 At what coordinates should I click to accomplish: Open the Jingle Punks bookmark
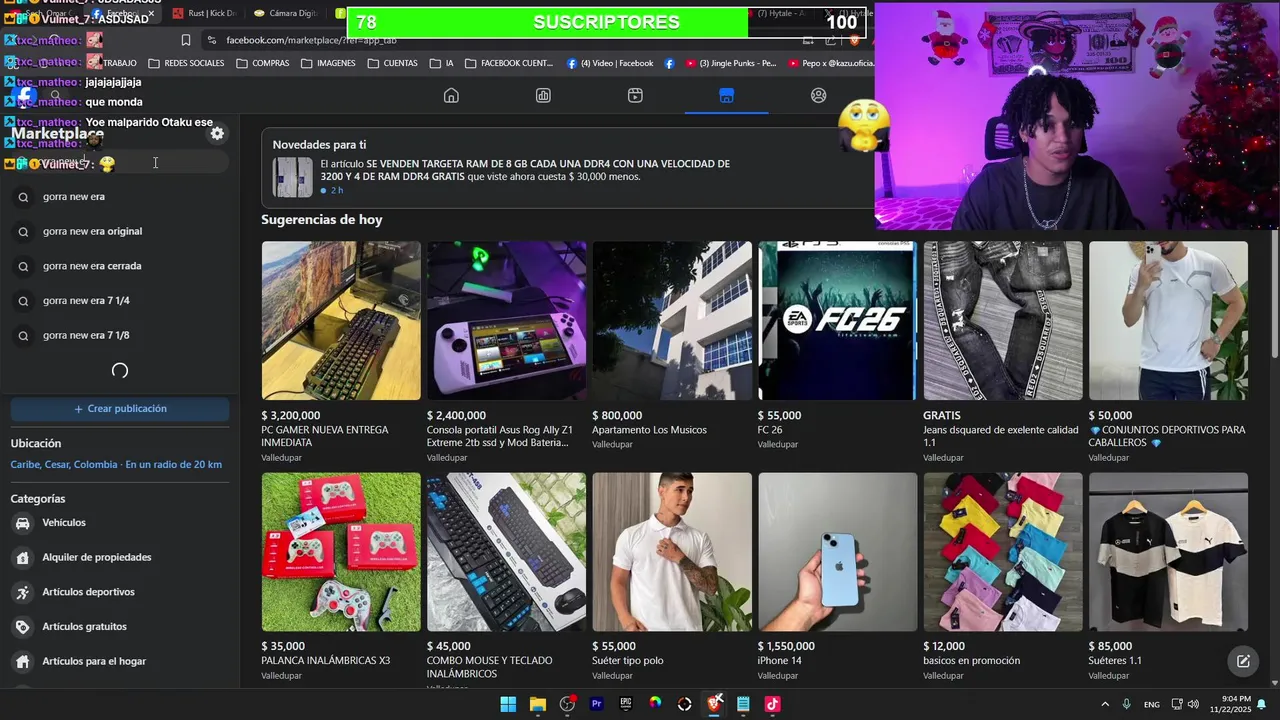(731, 63)
